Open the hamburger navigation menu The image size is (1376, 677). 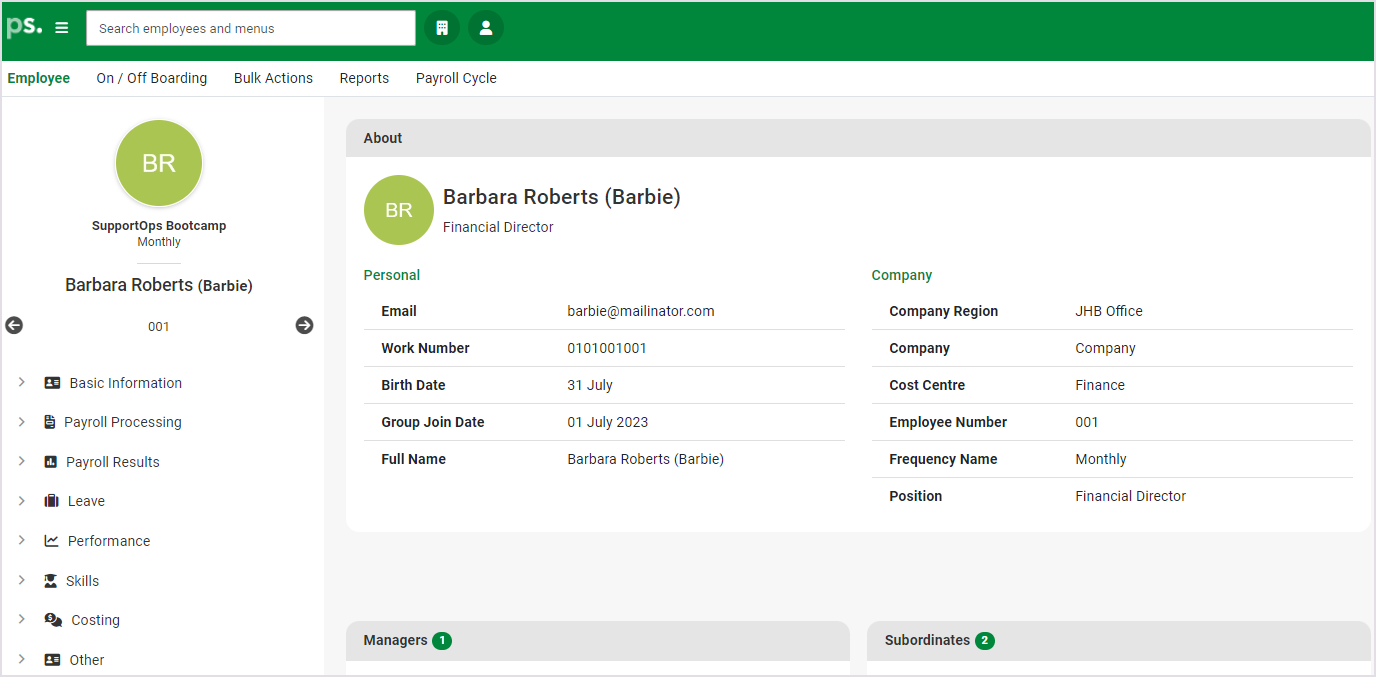[62, 28]
